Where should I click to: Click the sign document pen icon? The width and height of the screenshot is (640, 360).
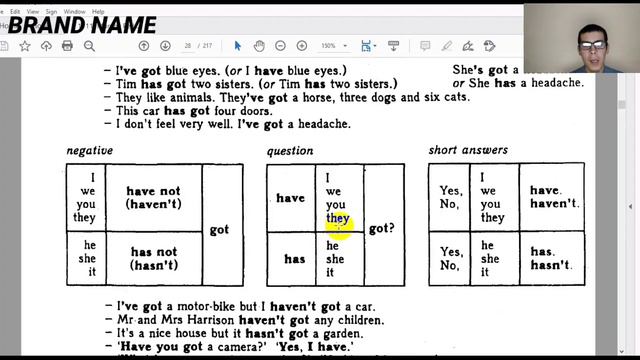[468, 46]
